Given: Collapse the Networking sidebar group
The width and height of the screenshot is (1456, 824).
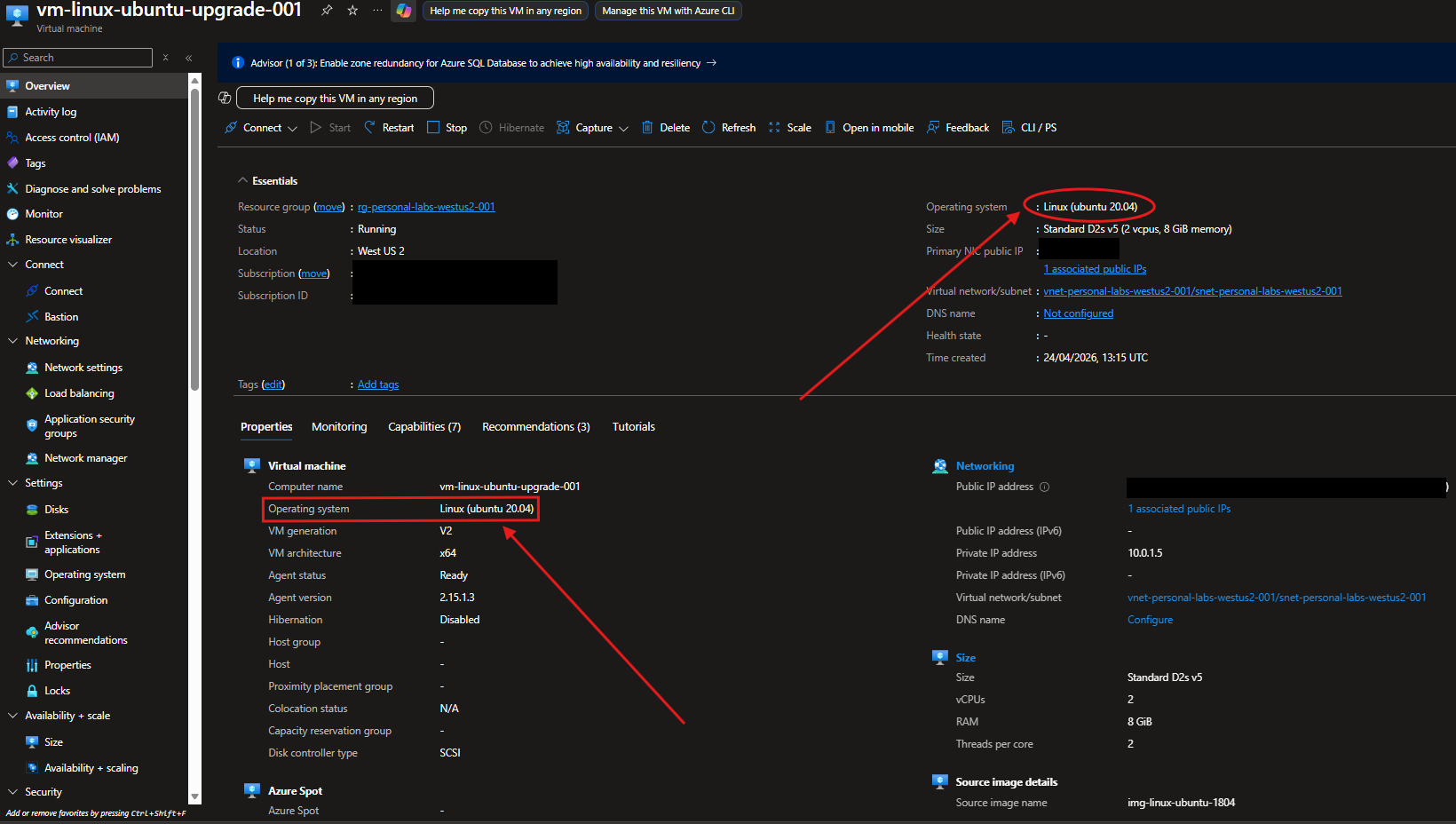Looking at the screenshot, I should tap(12, 341).
